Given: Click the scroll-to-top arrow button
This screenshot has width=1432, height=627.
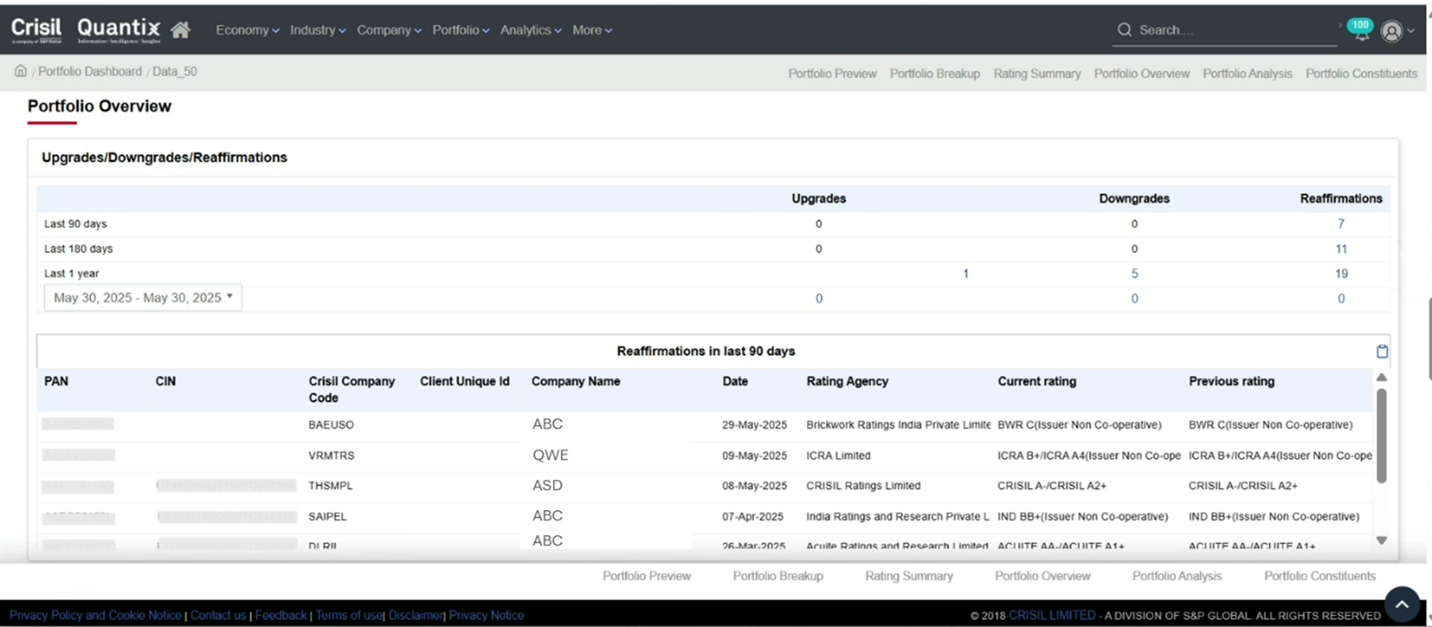Looking at the screenshot, I should [x=1402, y=604].
